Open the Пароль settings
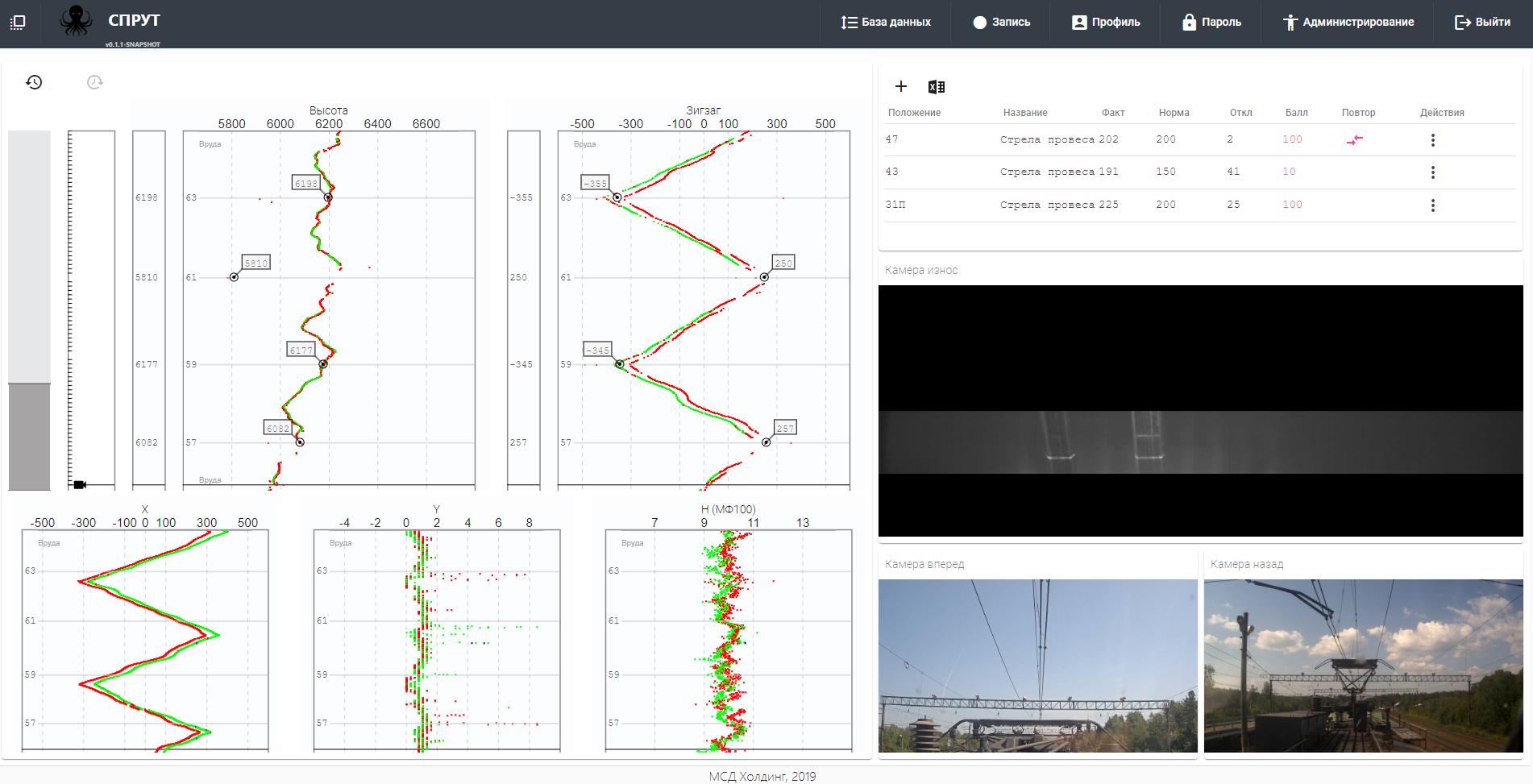The width and height of the screenshot is (1533, 784). click(1211, 23)
